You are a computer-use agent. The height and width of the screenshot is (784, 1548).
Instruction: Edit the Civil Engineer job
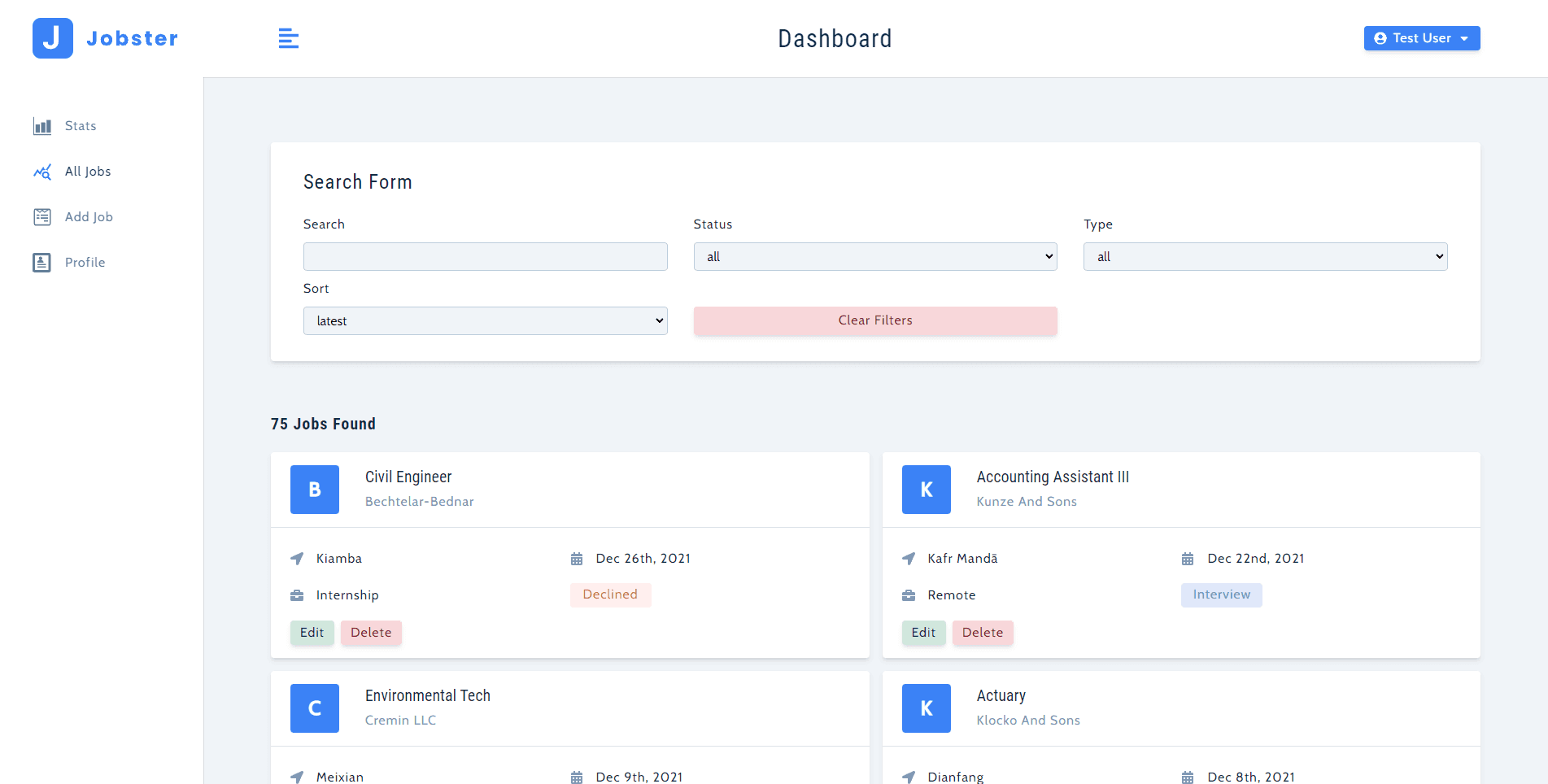pyautogui.click(x=312, y=633)
